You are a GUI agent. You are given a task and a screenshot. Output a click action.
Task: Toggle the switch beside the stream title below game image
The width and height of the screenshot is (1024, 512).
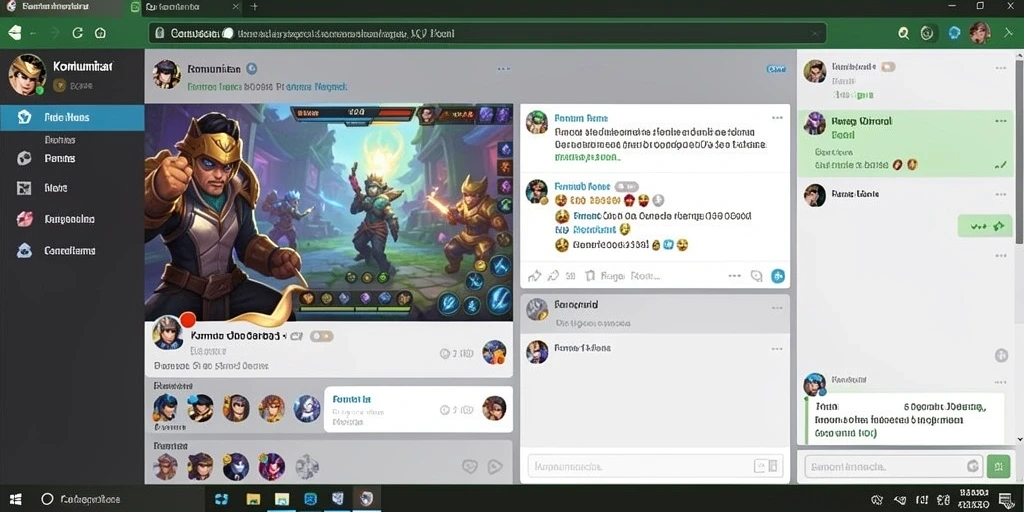[321, 336]
